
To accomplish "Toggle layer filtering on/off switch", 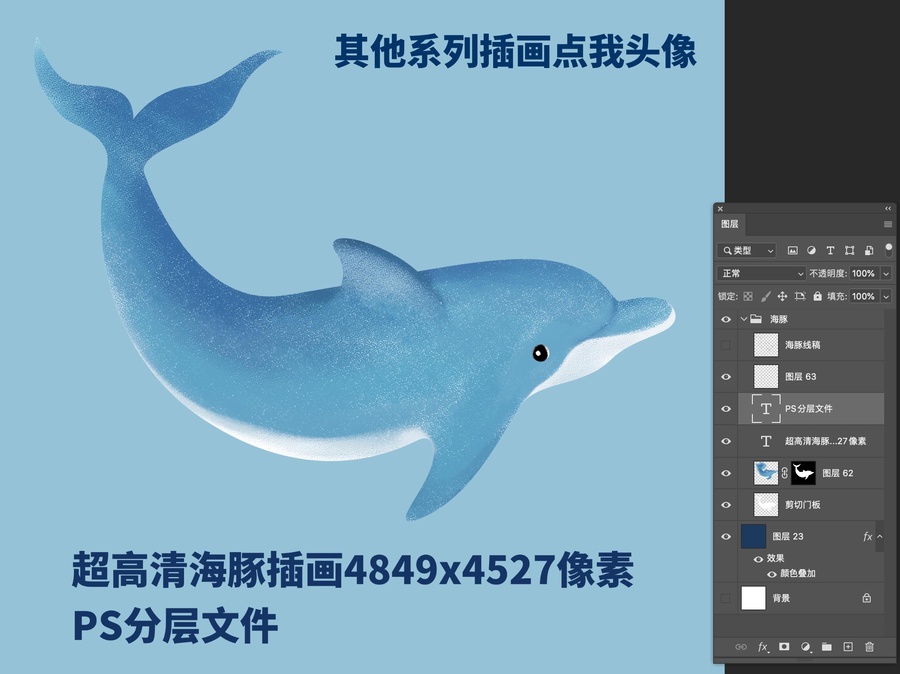I will click(x=889, y=250).
